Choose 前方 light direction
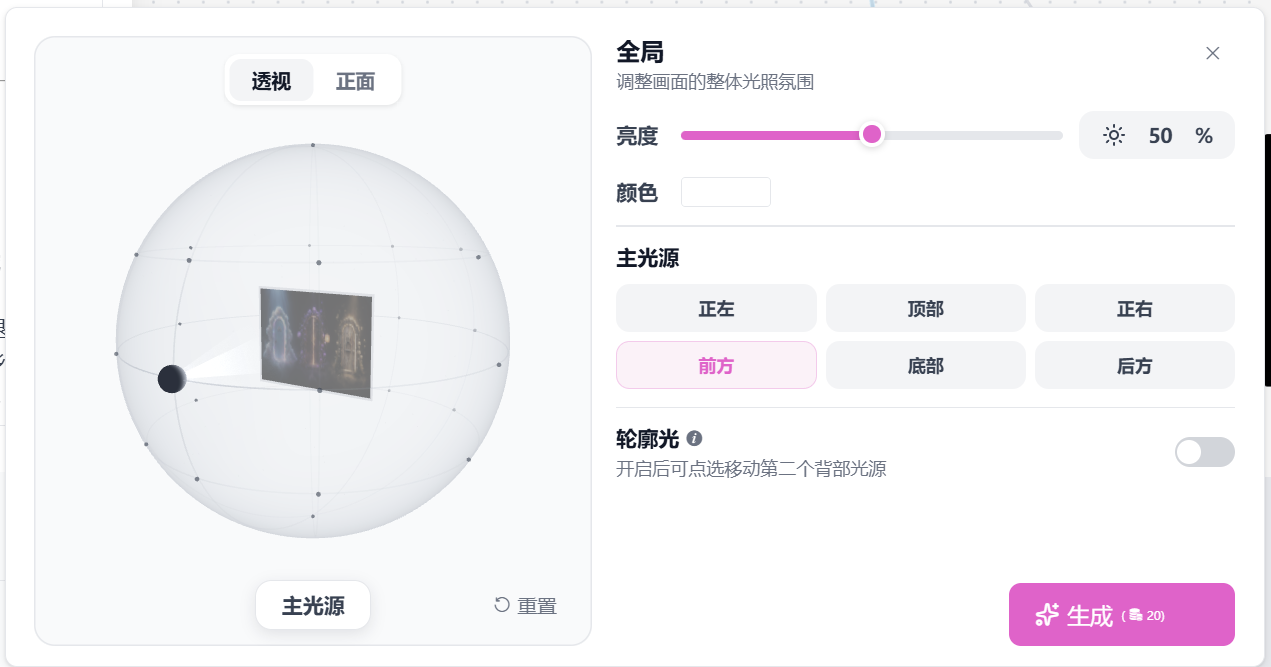The height and width of the screenshot is (667, 1271). 716,365
